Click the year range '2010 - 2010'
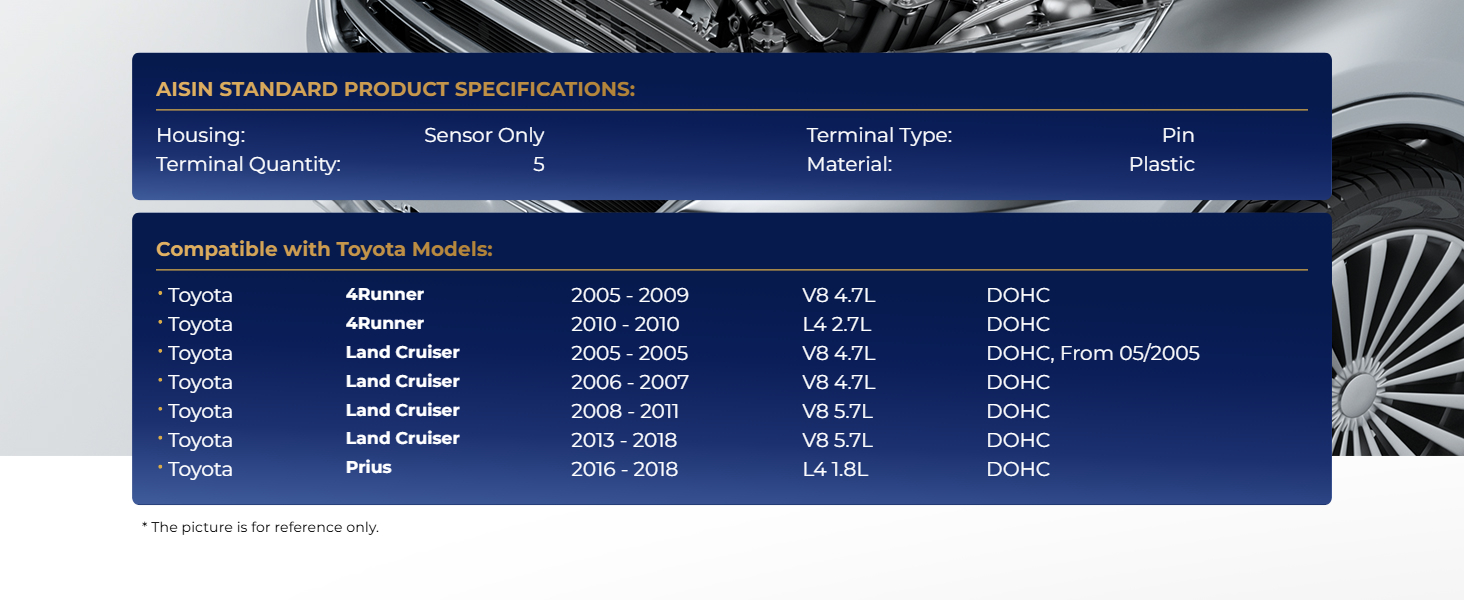Image resolution: width=1464 pixels, height=600 pixels. tap(625, 325)
